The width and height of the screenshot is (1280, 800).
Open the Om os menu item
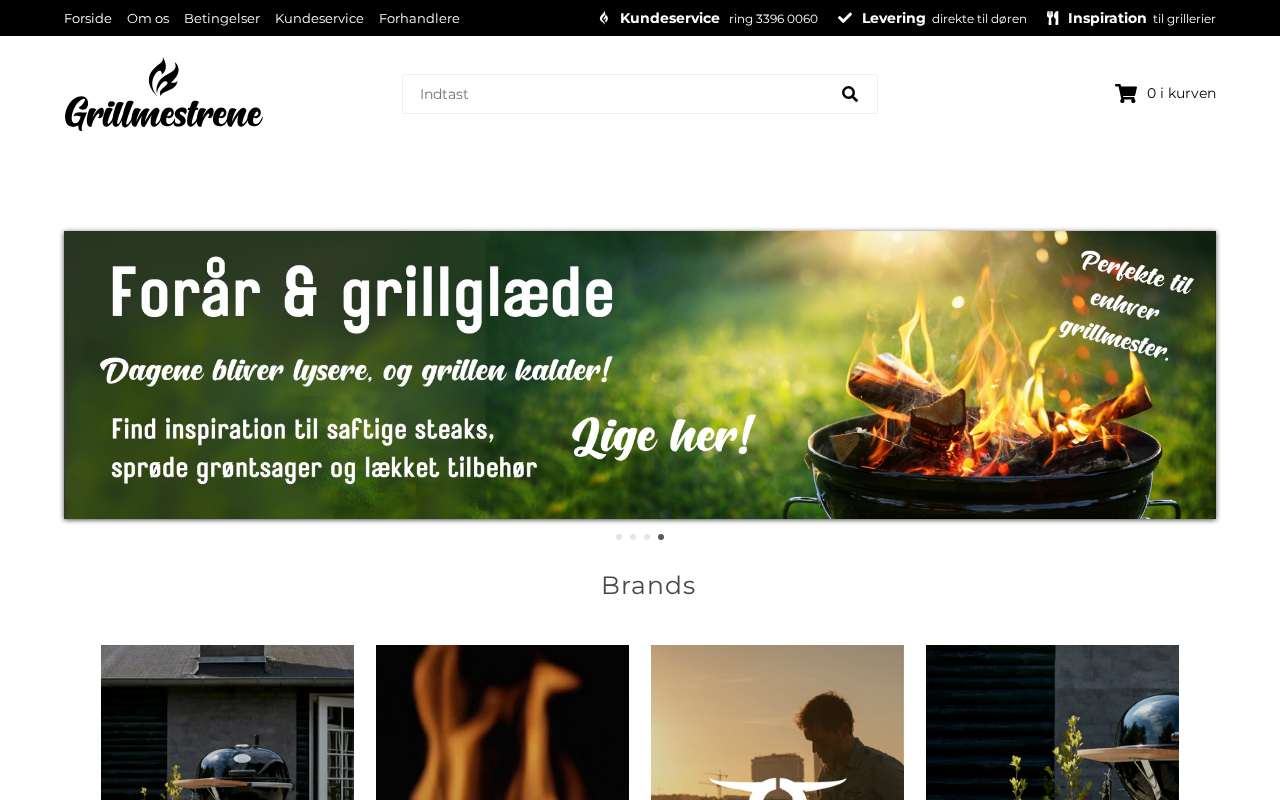coord(148,18)
